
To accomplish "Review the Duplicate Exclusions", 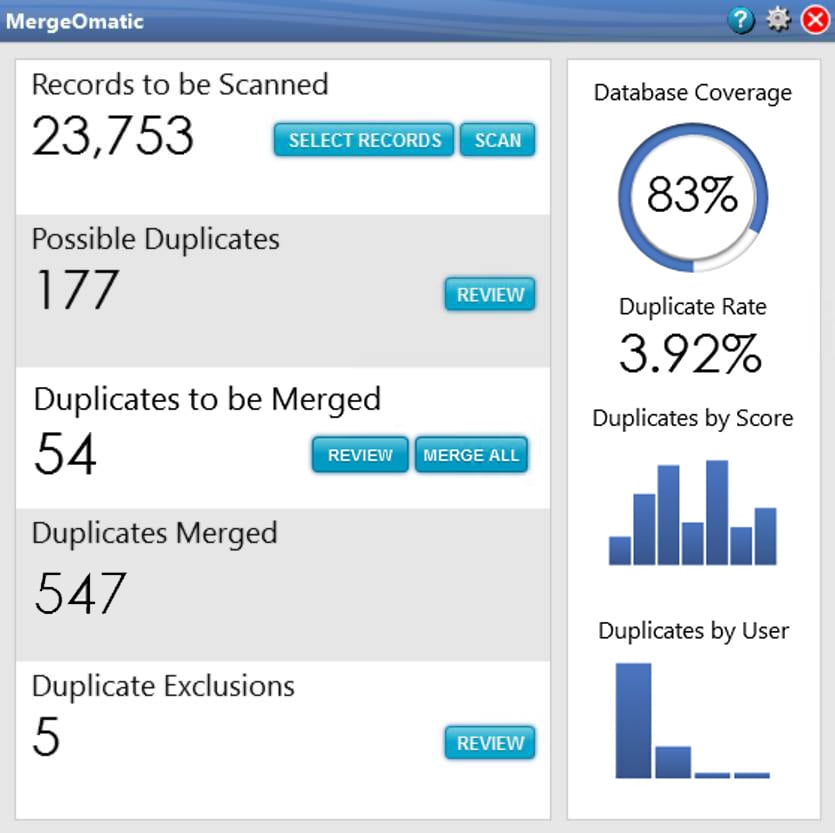I will click(489, 743).
